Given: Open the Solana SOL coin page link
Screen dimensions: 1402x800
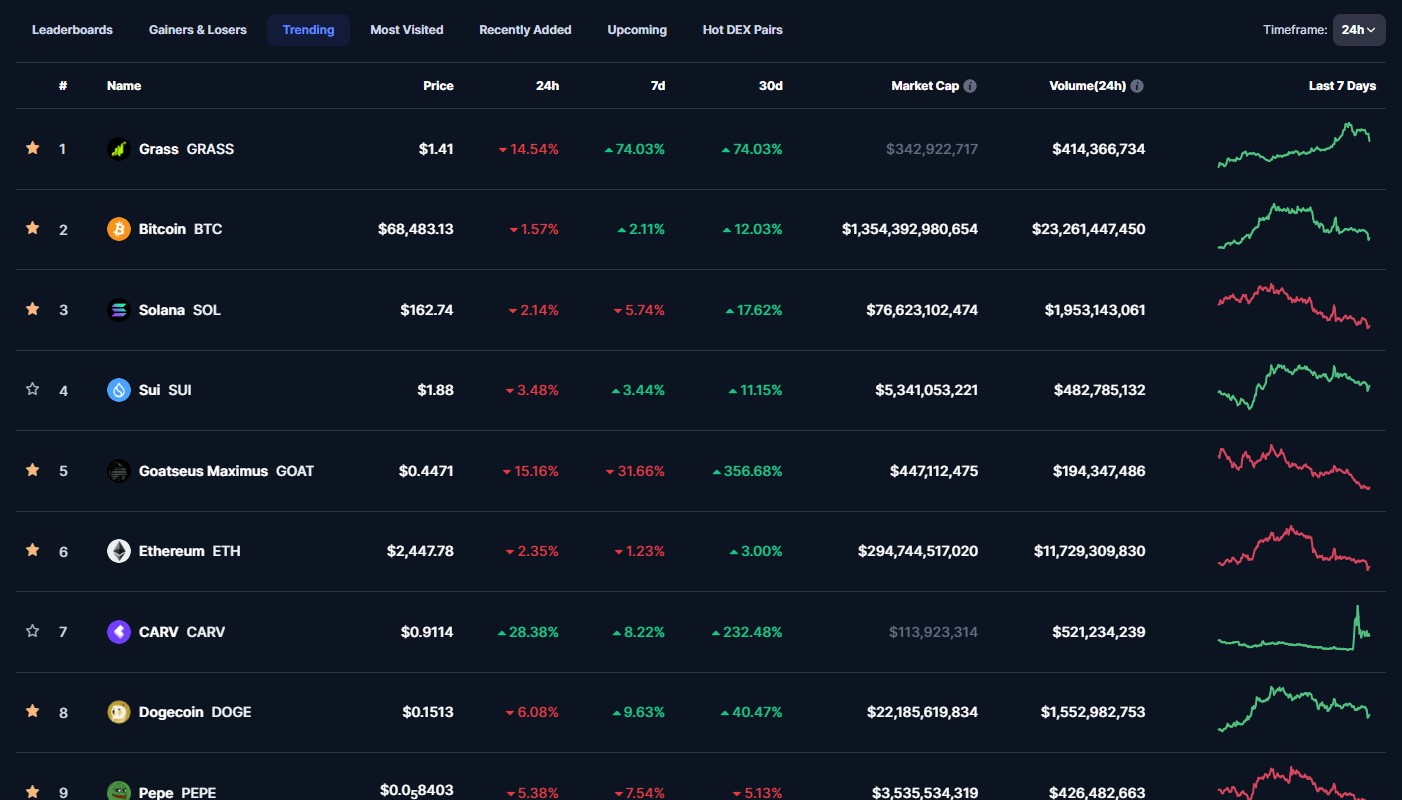Looking at the screenshot, I should pos(164,310).
